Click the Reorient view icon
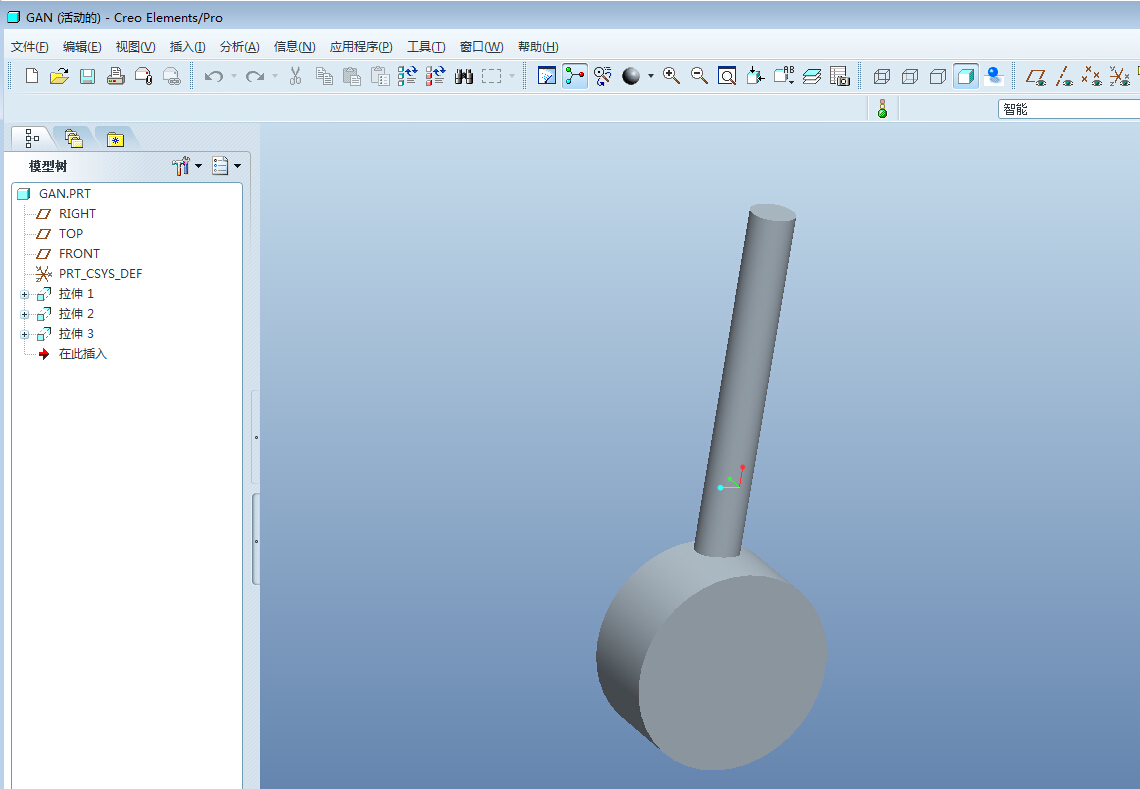This screenshot has height=789, width=1140. click(x=755, y=76)
